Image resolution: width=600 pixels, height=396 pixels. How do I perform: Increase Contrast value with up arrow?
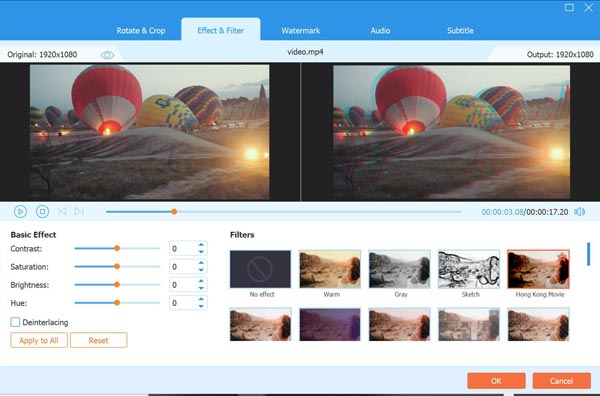[201, 245]
